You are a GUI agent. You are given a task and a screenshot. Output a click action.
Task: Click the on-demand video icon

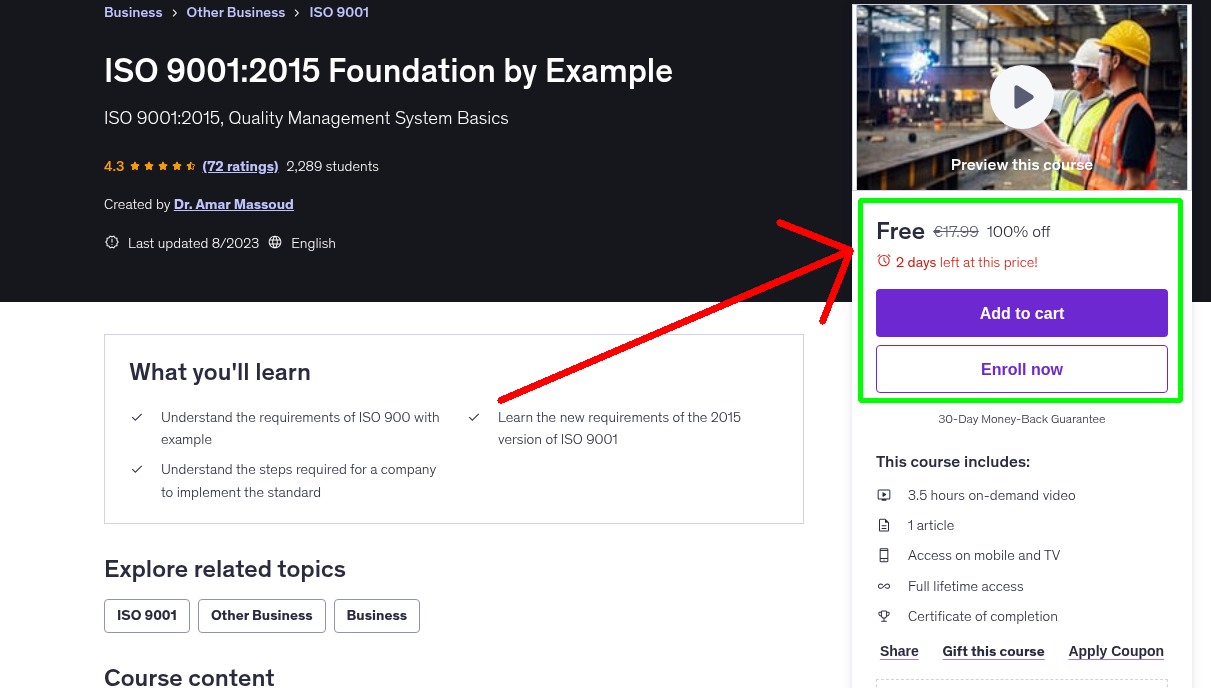click(x=884, y=494)
